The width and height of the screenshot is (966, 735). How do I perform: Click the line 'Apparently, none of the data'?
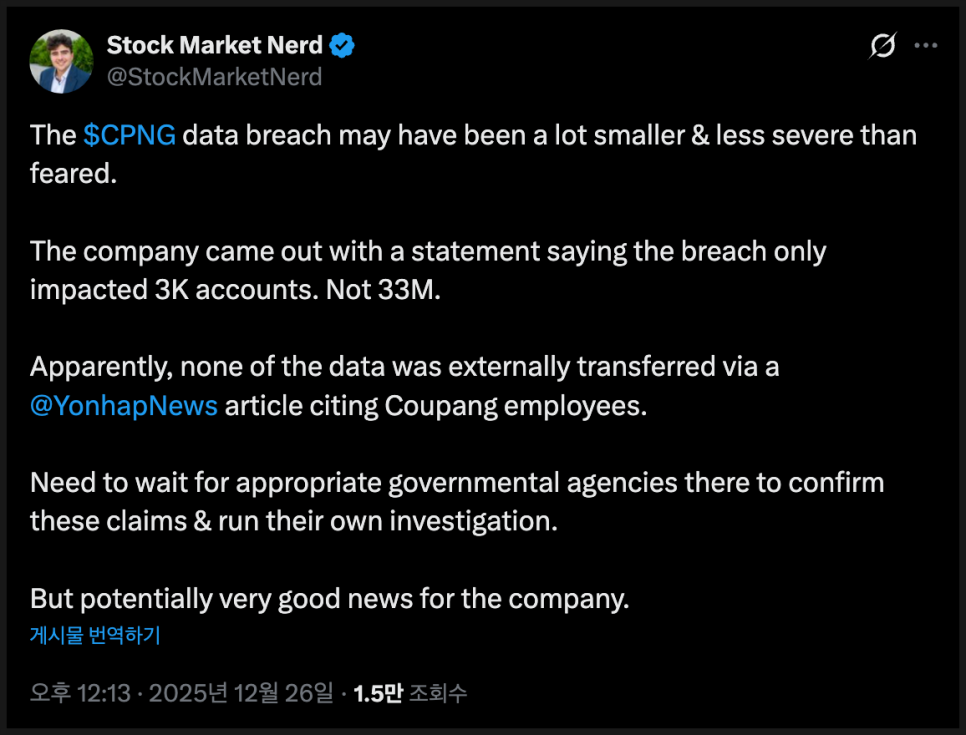pyautogui.click(x=404, y=367)
